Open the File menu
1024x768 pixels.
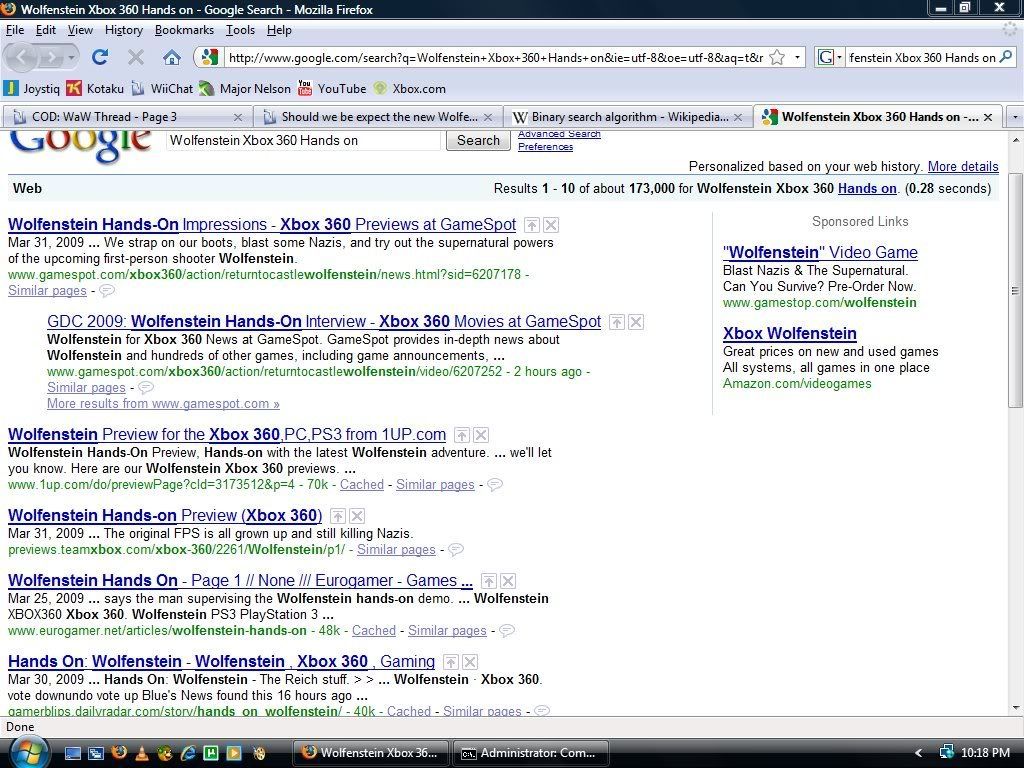(x=15, y=30)
